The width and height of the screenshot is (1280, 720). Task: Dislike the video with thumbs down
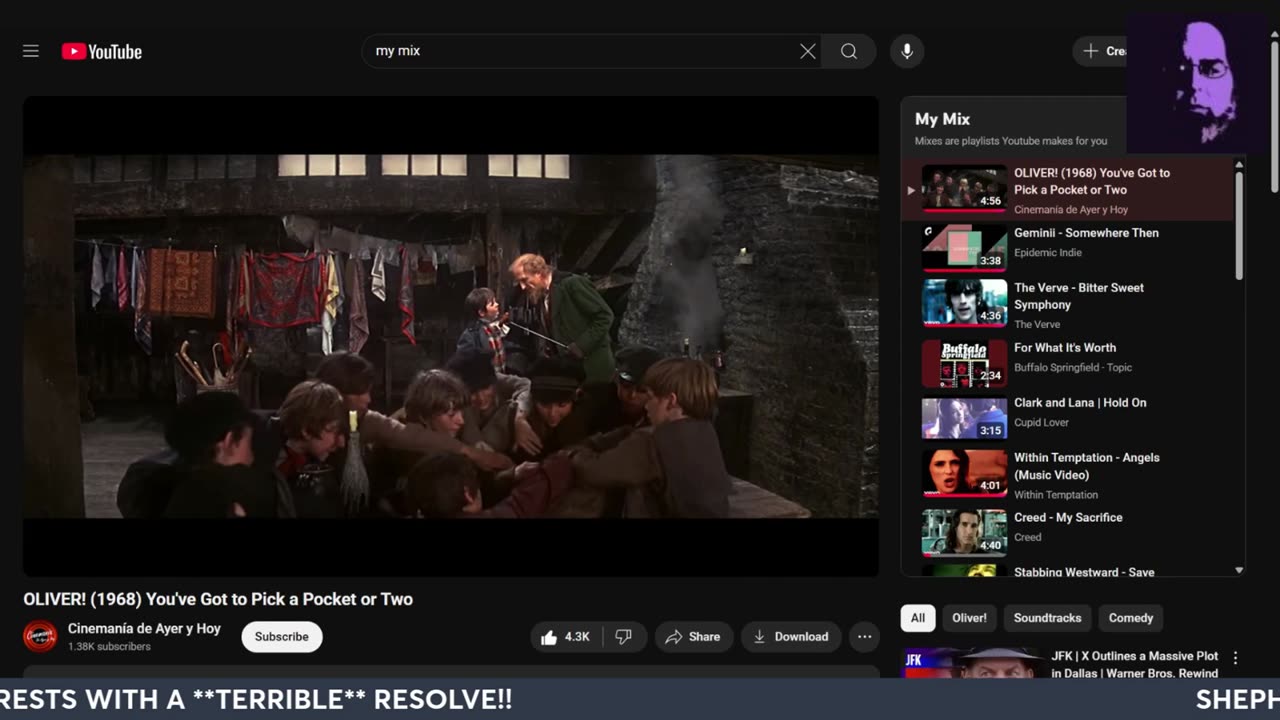tap(624, 636)
